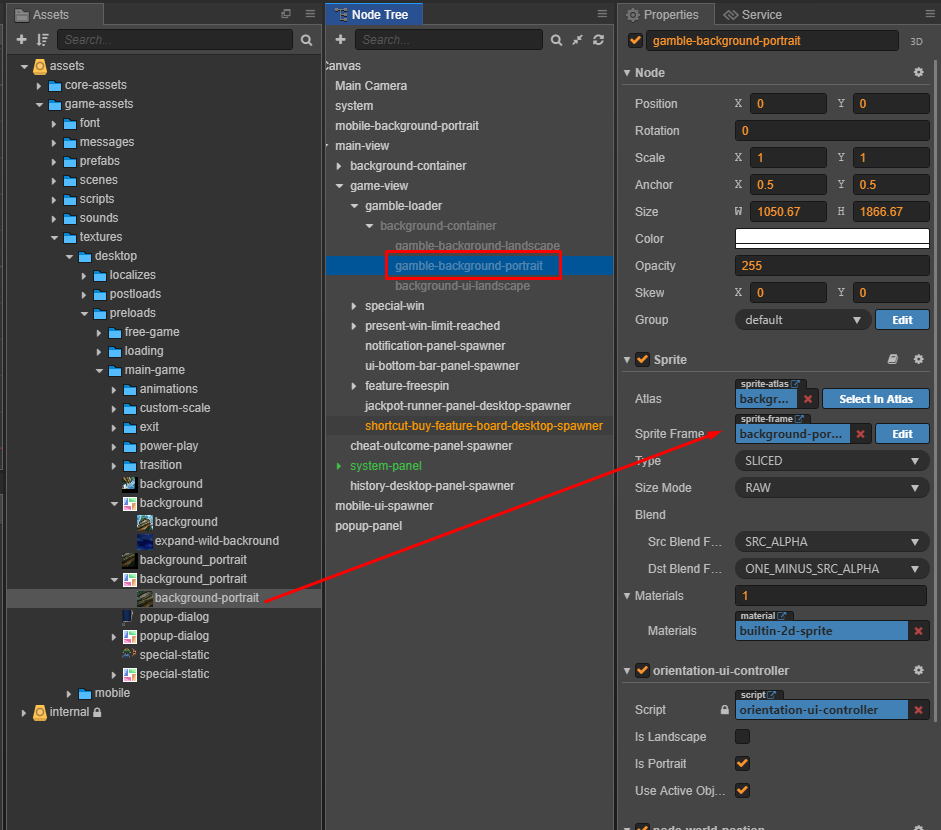Image resolution: width=941 pixels, height=830 pixels.
Task: Click the Sprite component help book icon
Action: [893, 359]
